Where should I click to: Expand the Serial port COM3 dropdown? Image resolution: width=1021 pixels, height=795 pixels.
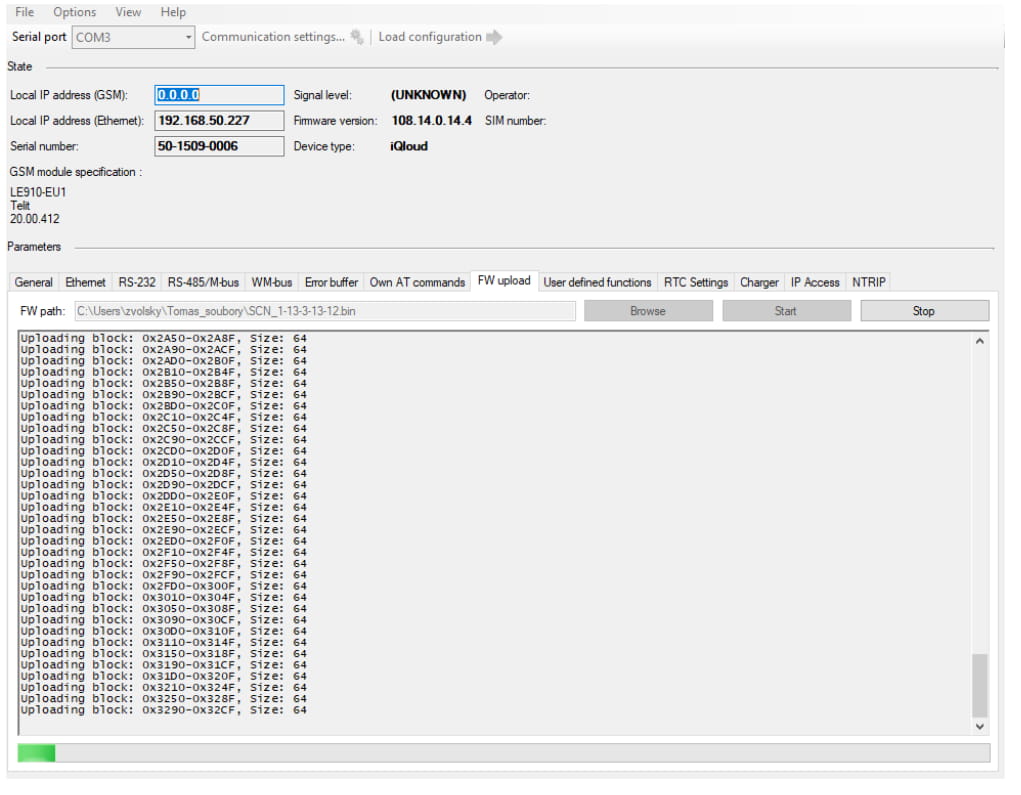(188, 37)
